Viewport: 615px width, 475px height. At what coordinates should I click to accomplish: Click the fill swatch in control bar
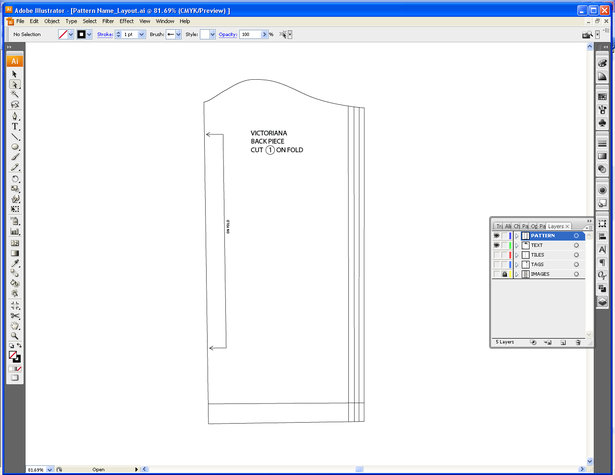63,35
